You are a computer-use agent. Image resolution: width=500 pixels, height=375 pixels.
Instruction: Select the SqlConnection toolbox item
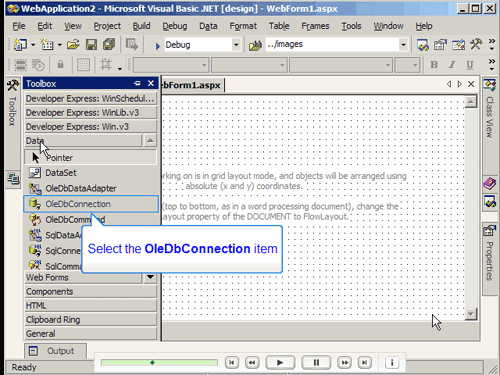point(53,251)
